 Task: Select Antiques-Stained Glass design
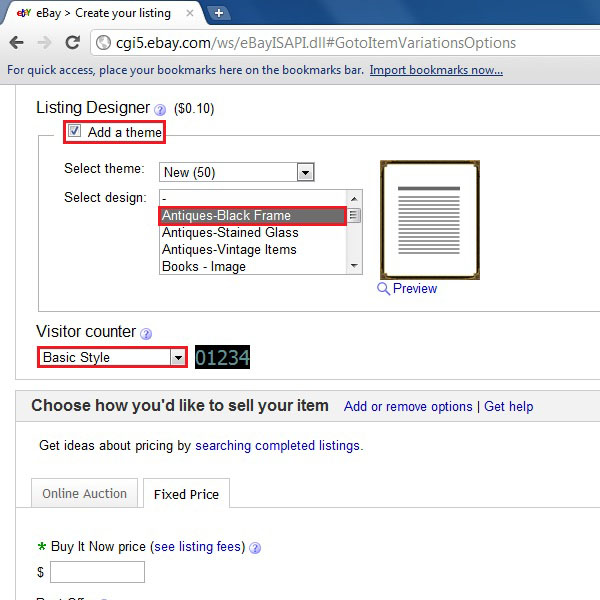(253, 233)
